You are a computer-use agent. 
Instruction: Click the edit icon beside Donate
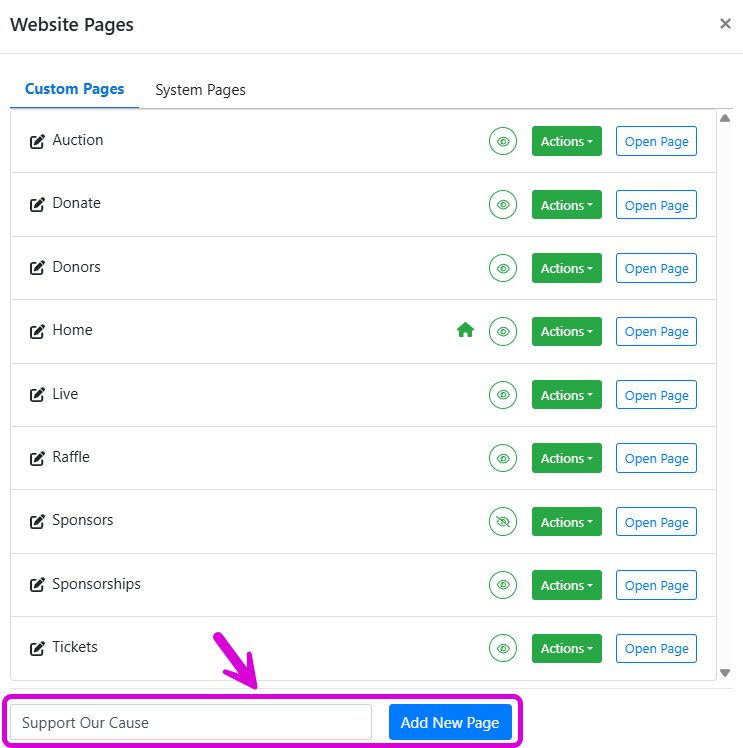[37, 204]
